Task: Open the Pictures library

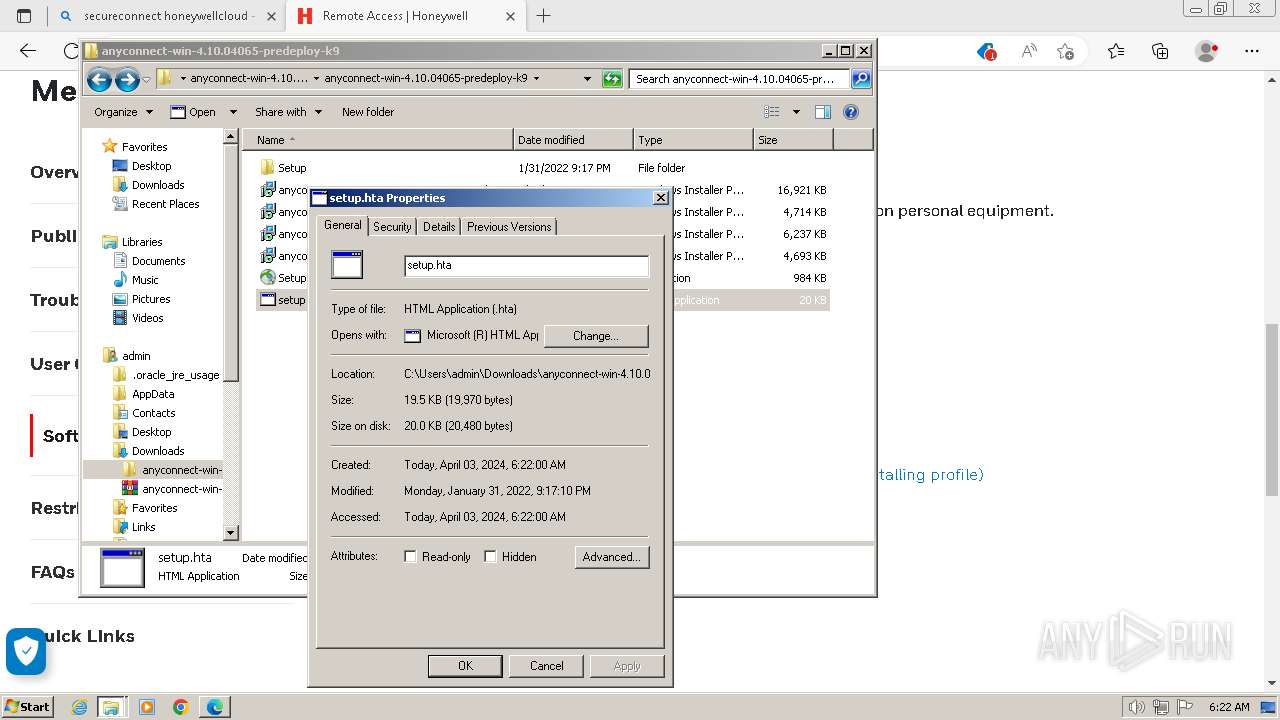Action: pos(151,299)
